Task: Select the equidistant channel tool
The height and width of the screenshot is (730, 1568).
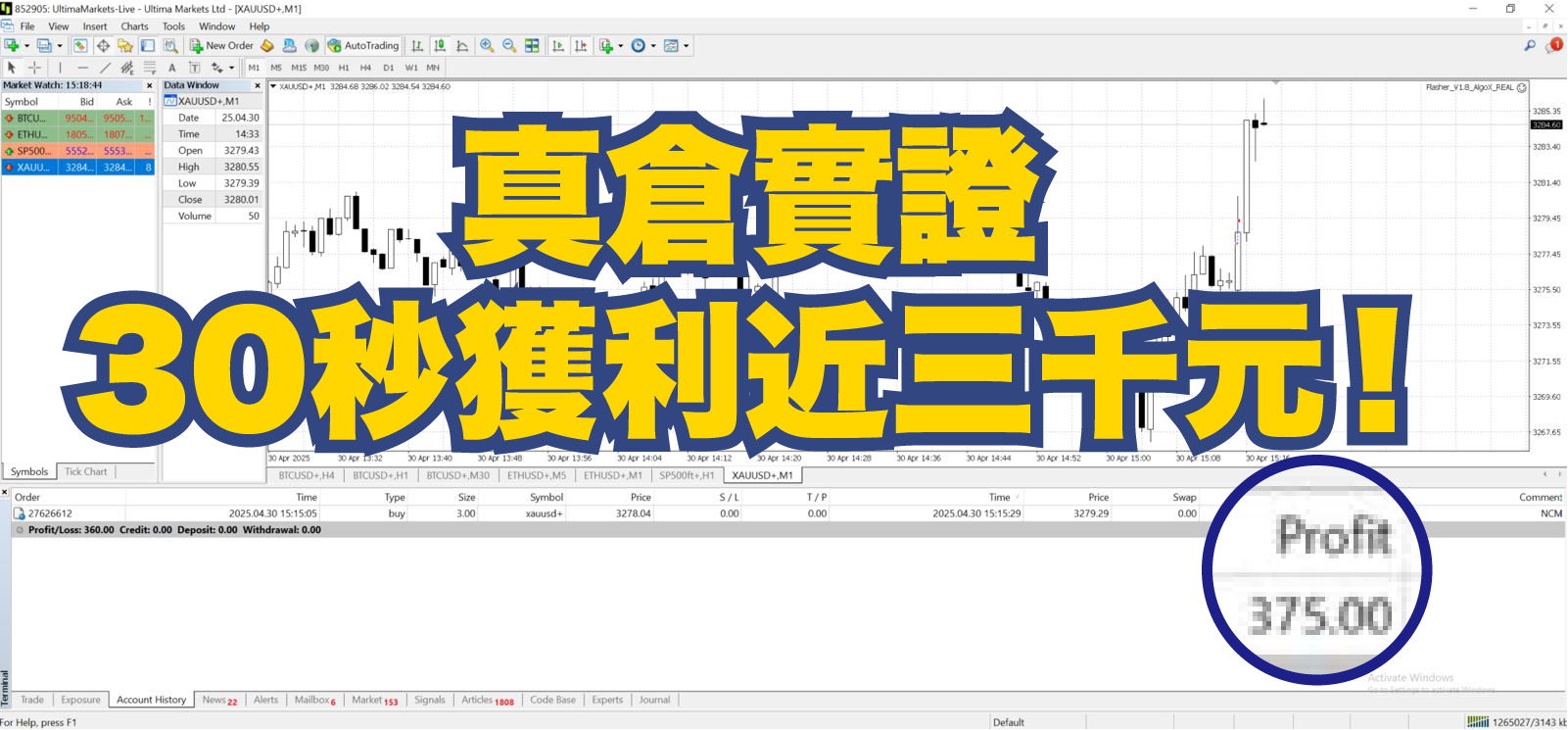Action: point(127,68)
